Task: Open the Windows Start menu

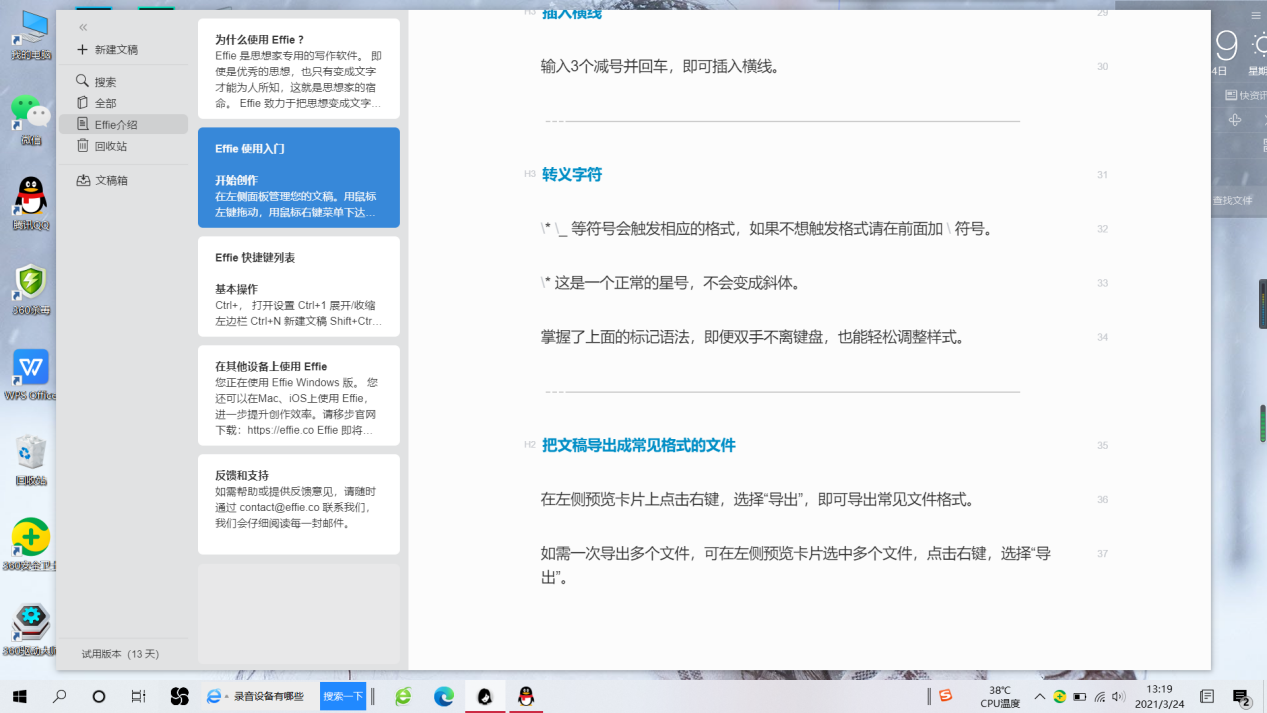Action: click(20, 696)
